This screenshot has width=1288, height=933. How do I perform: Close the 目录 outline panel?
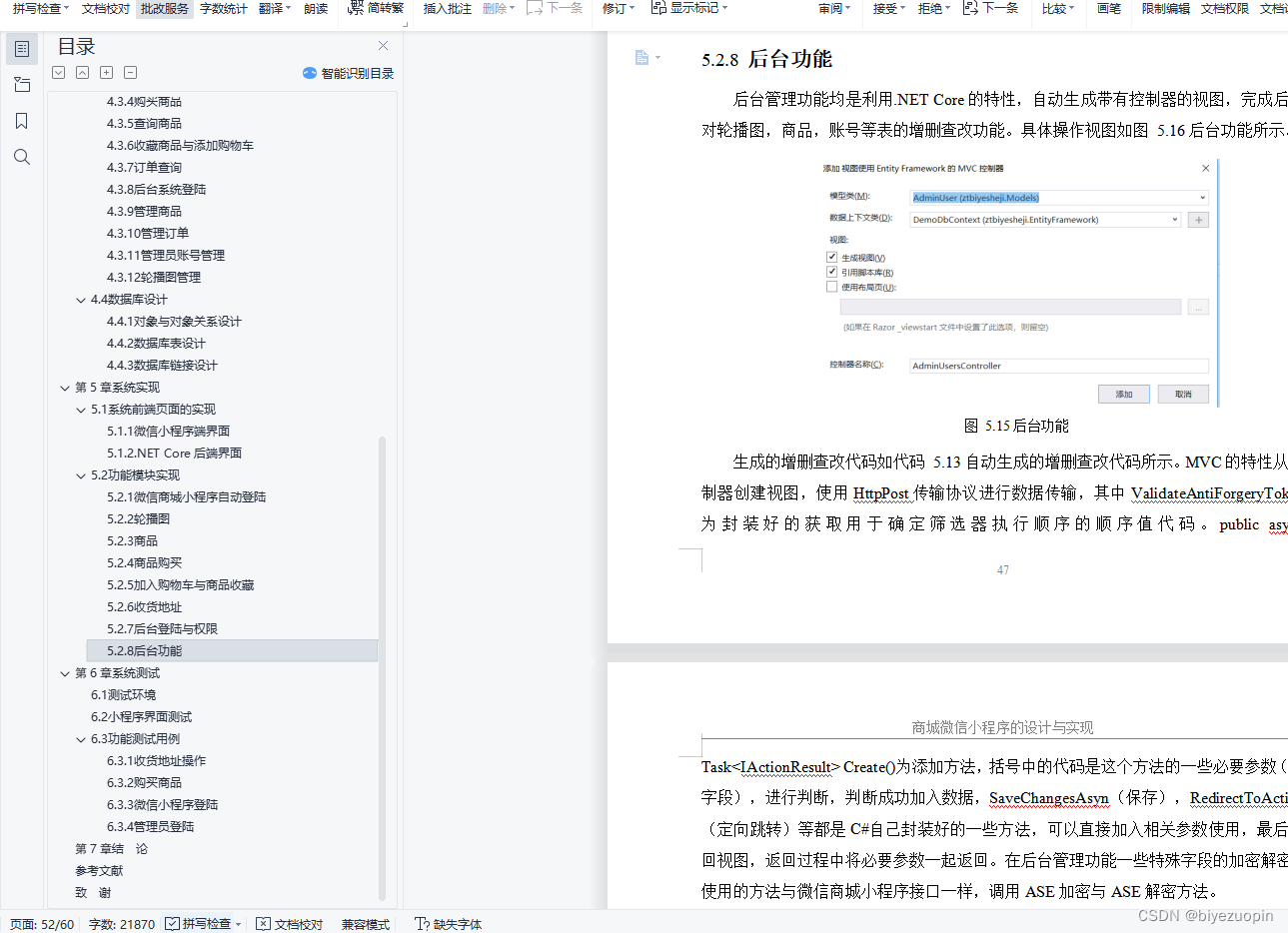383,46
